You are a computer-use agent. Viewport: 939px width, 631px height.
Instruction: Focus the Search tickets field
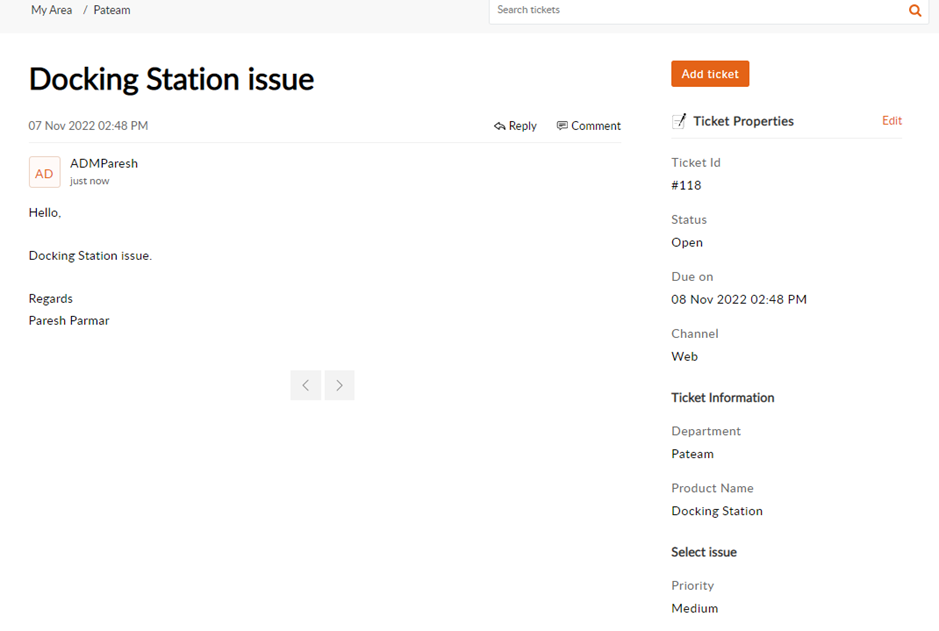695,11
